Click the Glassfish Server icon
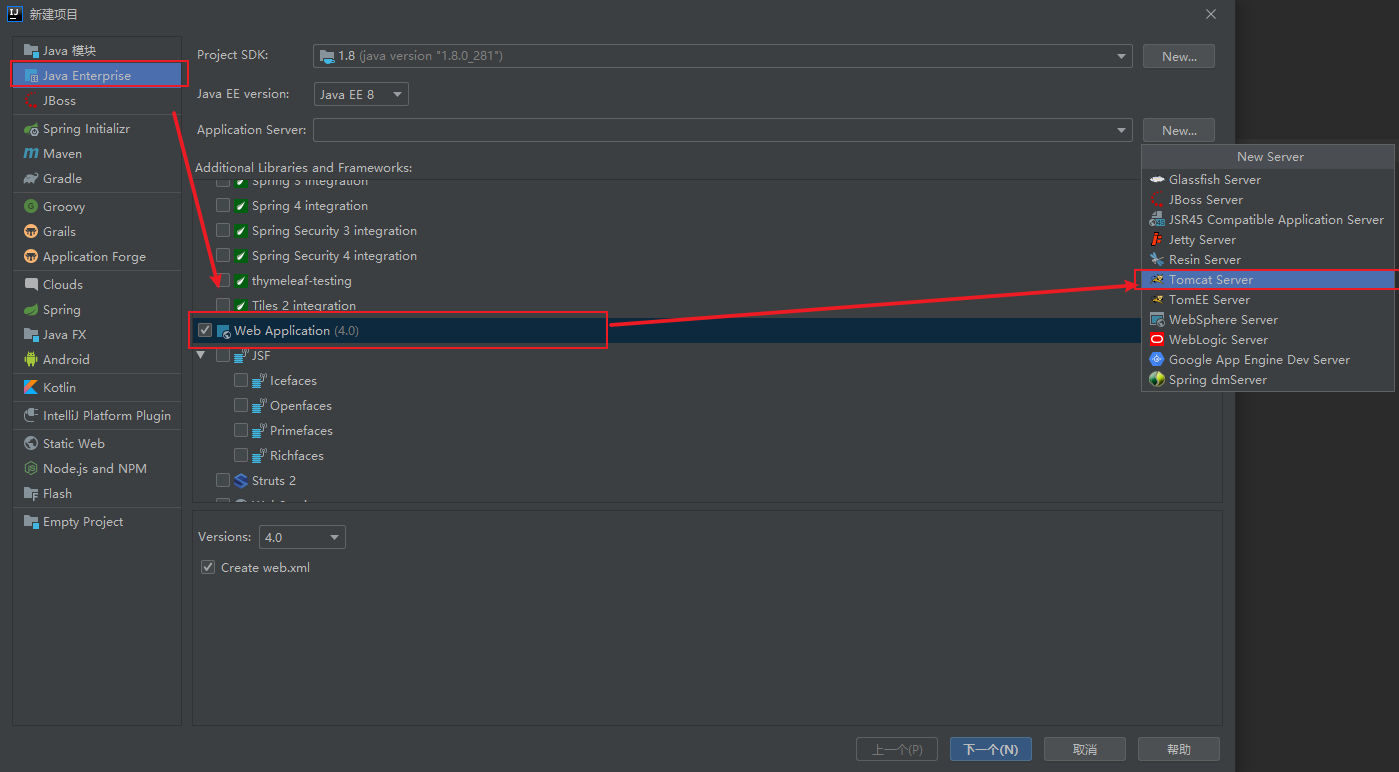Viewport: 1399px width, 772px height. coord(1157,179)
